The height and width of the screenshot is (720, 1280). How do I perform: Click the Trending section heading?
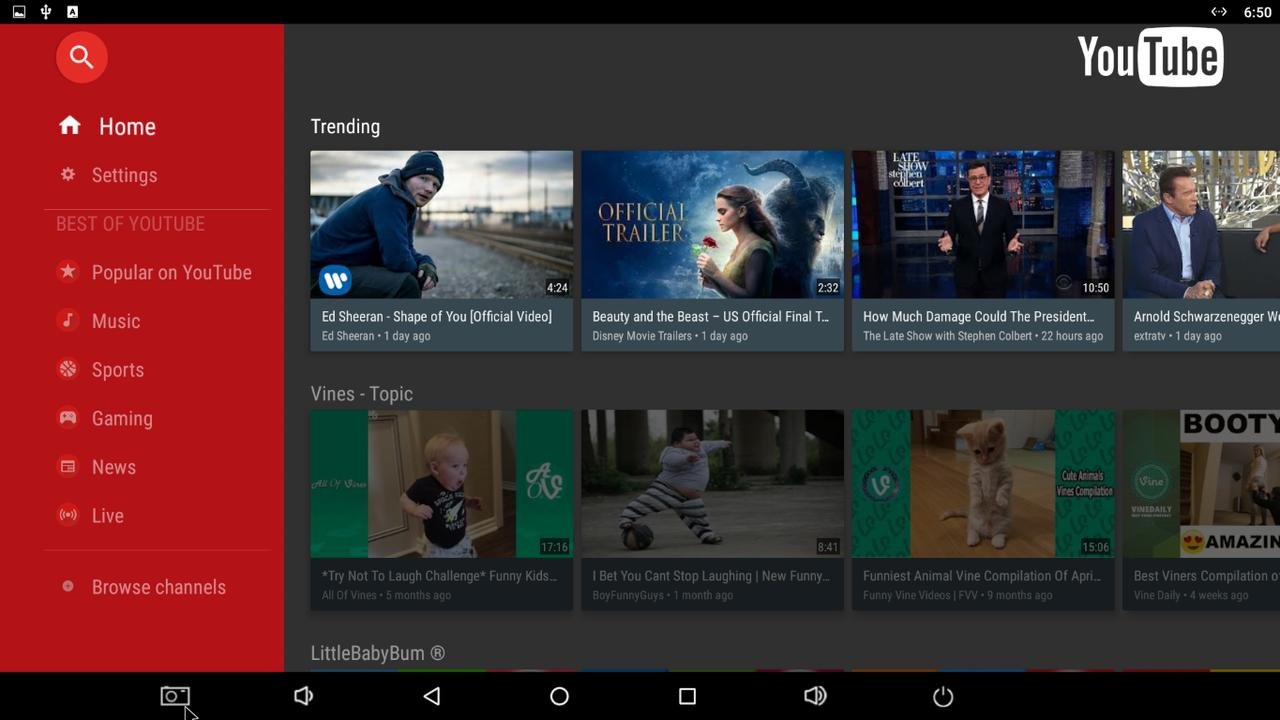[x=345, y=126]
